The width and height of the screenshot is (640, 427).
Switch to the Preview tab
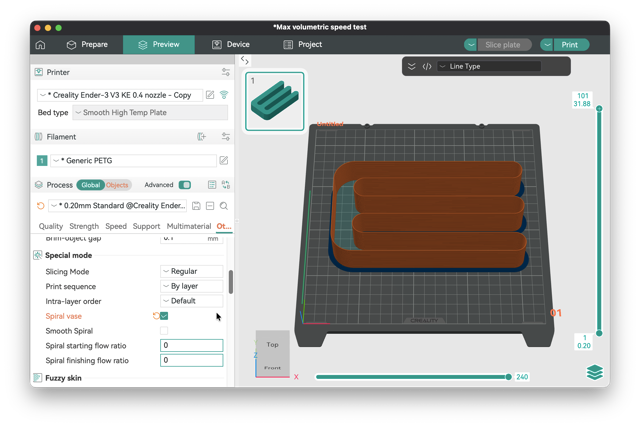point(159,44)
